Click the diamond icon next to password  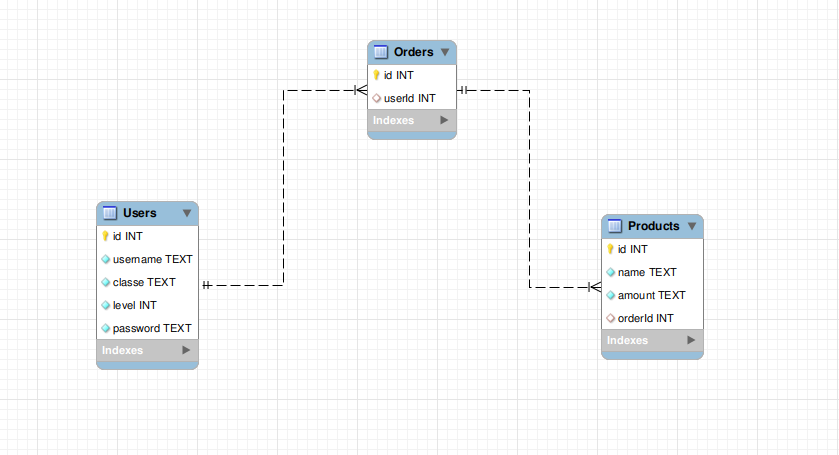point(105,328)
